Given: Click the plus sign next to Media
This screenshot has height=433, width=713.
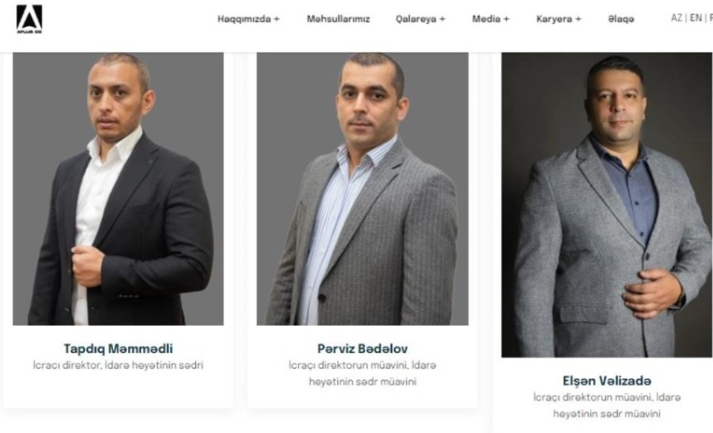Looking at the screenshot, I should click(x=506, y=19).
